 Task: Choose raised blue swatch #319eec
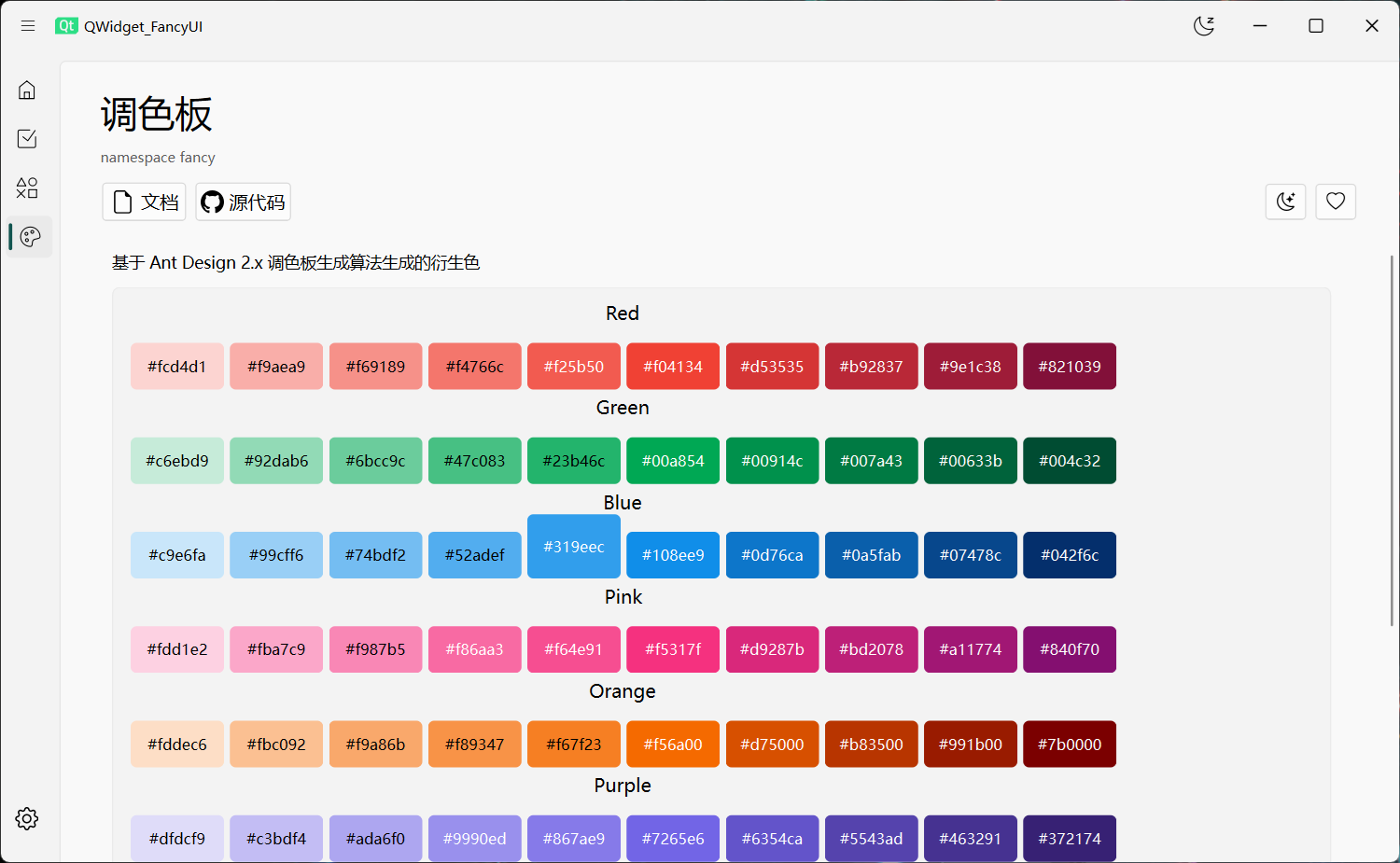(x=574, y=547)
